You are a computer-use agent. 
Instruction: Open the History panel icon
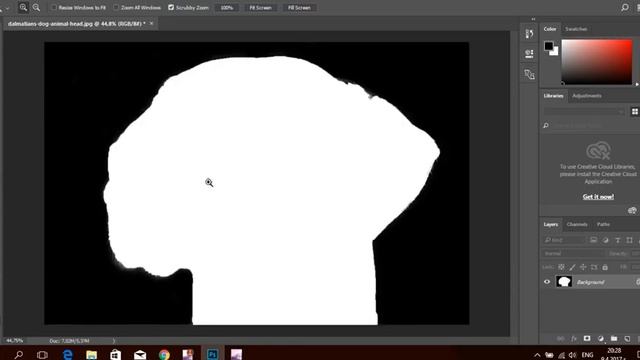click(x=529, y=33)
